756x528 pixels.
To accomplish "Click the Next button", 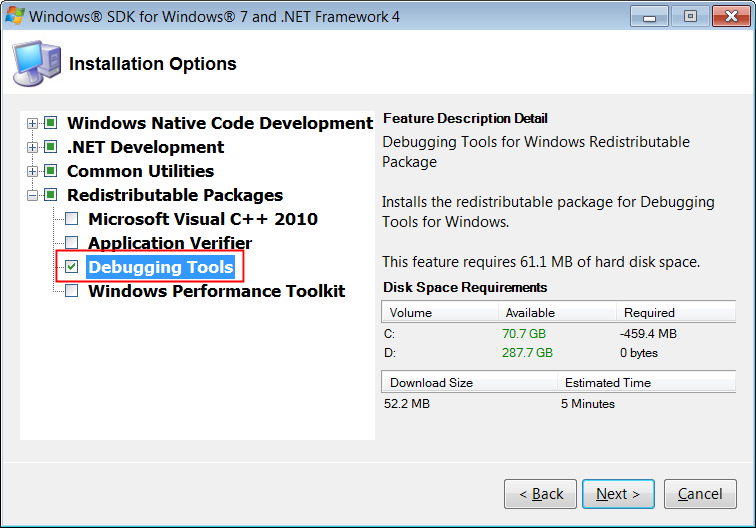I will (618, 494).
